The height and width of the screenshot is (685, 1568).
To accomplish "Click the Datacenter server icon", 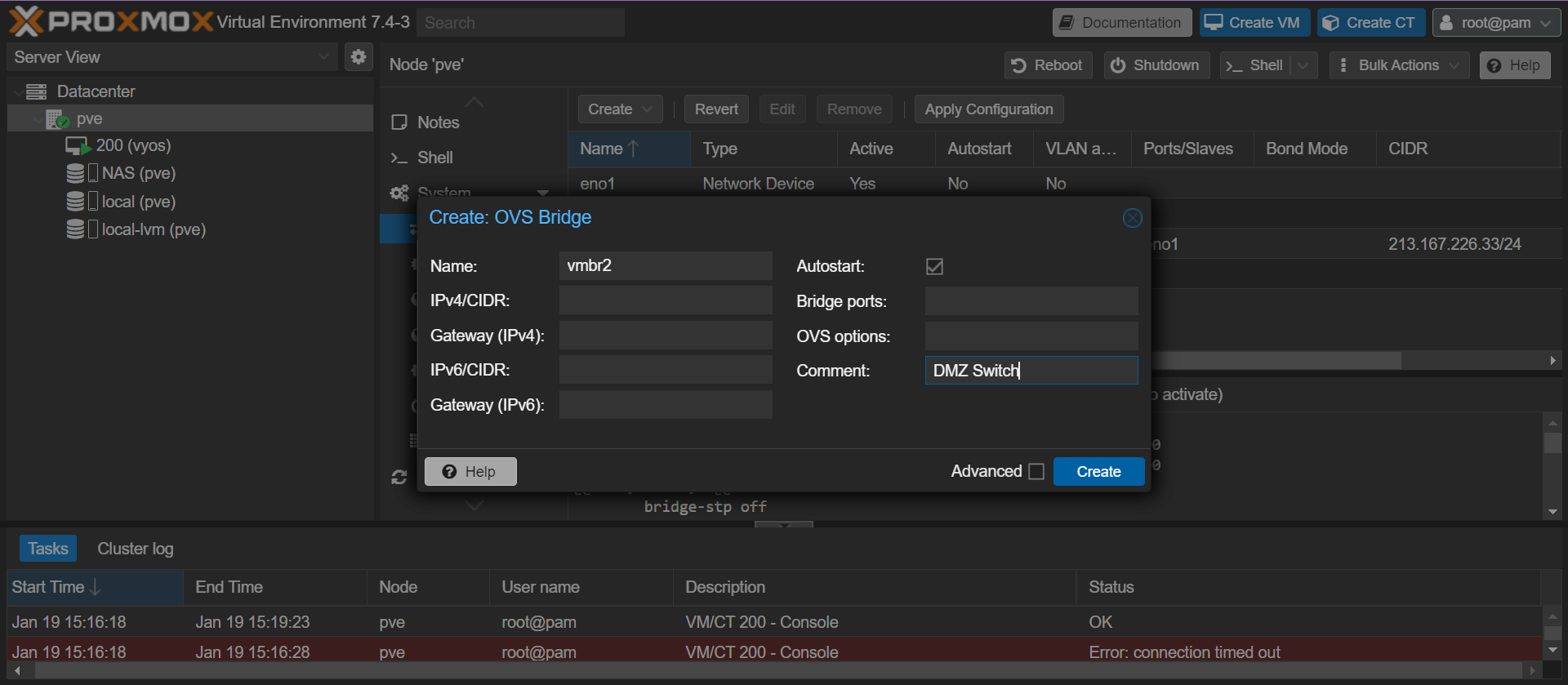I will (37, 91).
